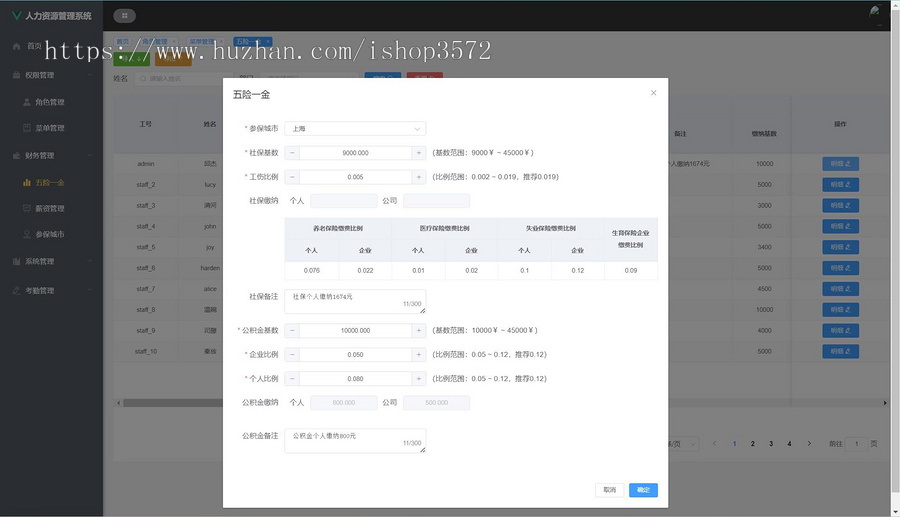The image size is (900, 517).
Task: Click the green import button
Action: (131, 59)
